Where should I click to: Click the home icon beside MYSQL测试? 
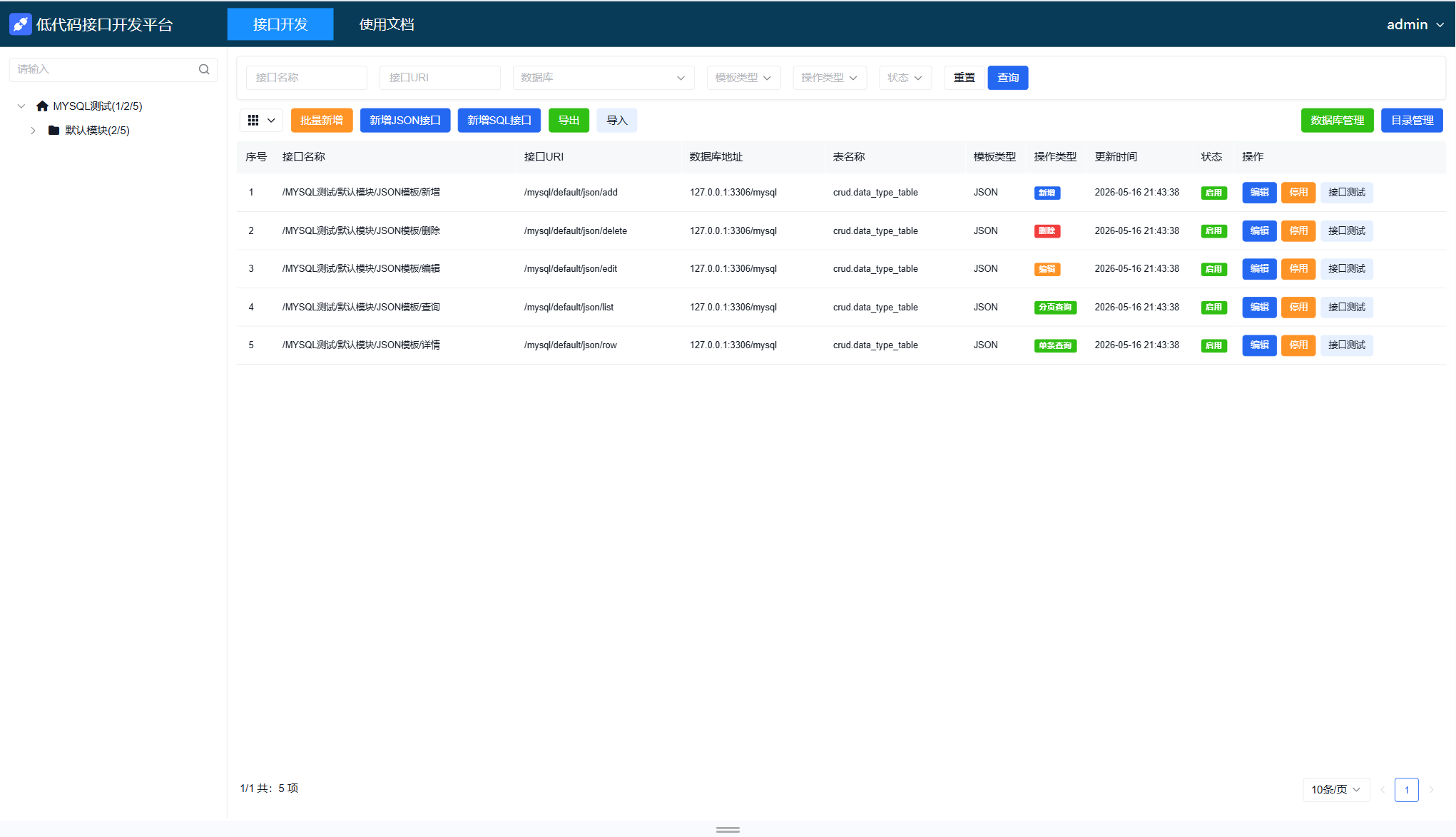point(43,106)
